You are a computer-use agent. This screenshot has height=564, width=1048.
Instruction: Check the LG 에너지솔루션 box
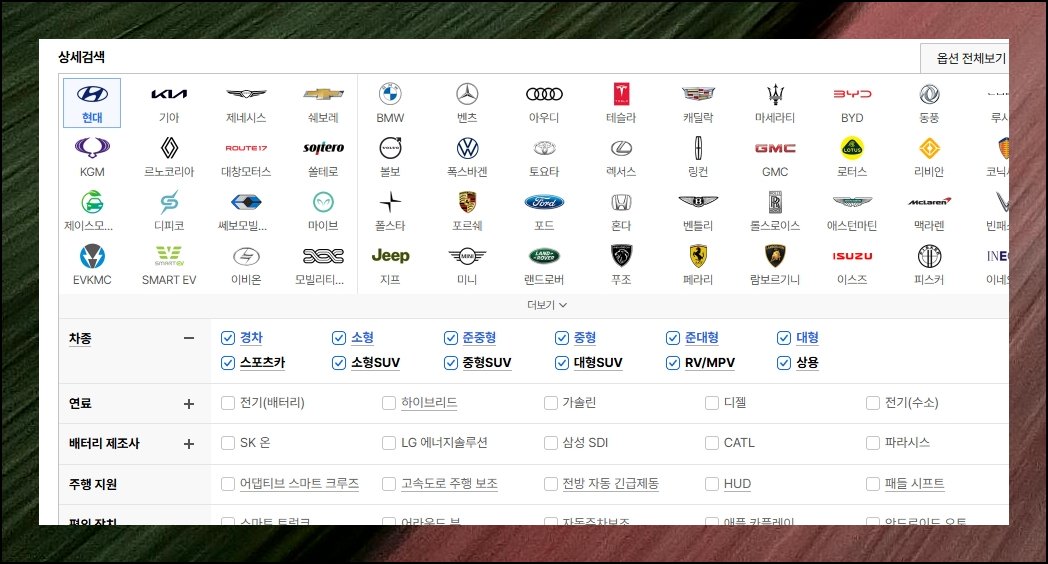(x=389, y=443)
